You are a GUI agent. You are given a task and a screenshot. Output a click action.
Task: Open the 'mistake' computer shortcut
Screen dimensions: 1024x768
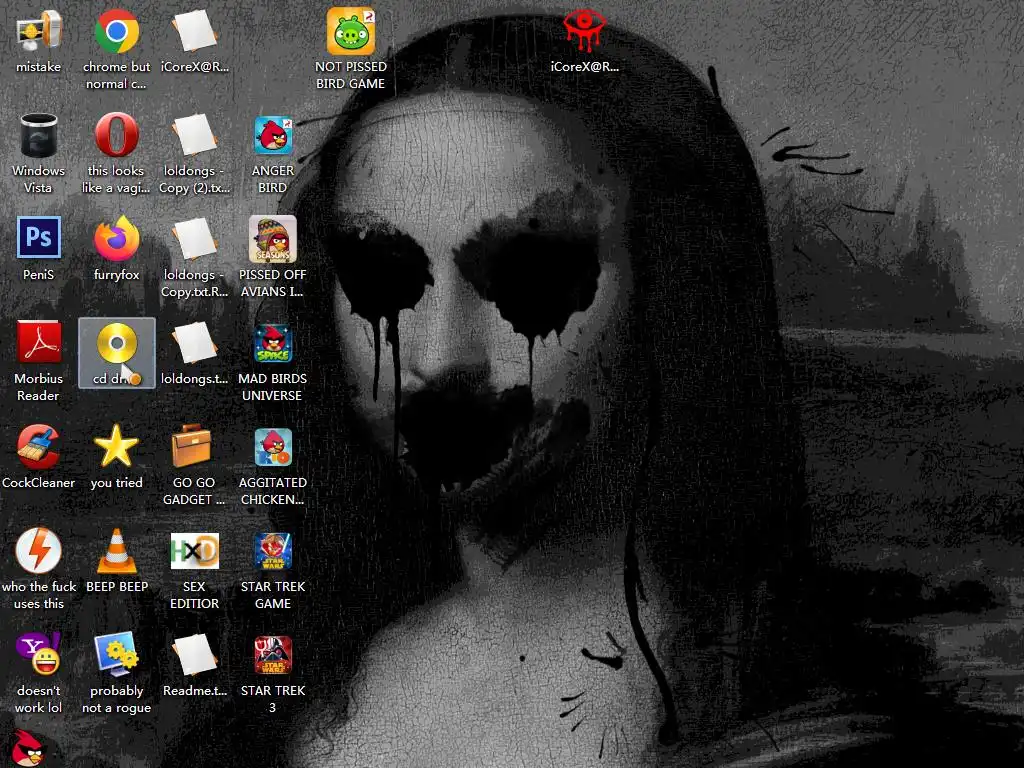click(39, 31)
